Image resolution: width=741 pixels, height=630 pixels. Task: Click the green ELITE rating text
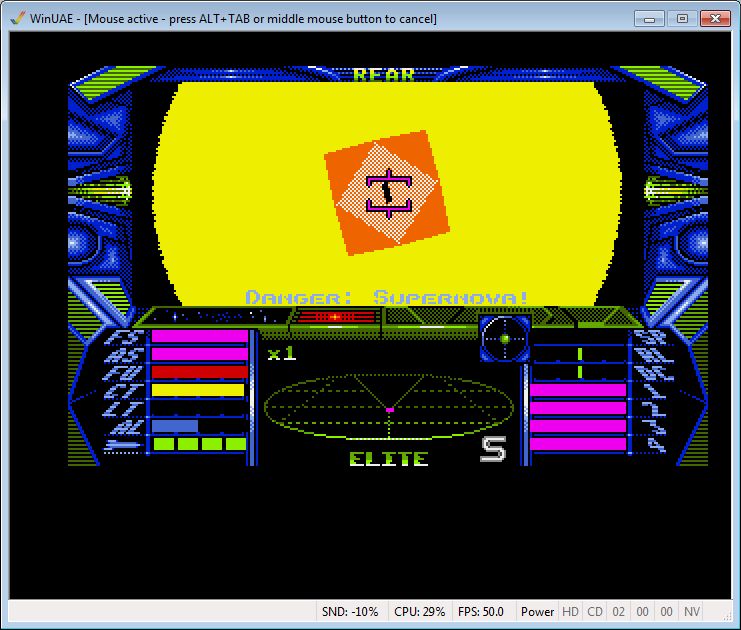coord(389,459)
